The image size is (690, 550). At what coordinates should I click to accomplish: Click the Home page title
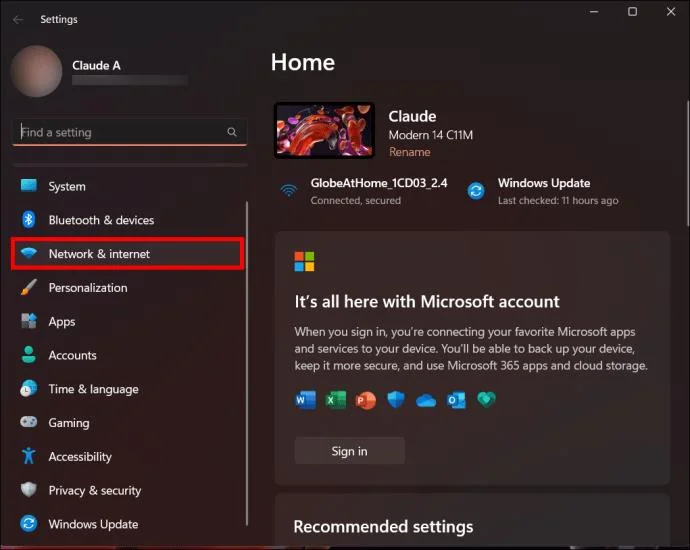[x=303, y=62]
